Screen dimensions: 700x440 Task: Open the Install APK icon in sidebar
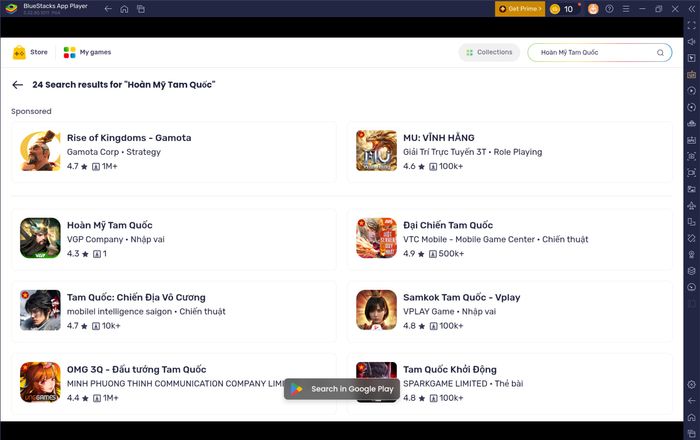point(692,140)
